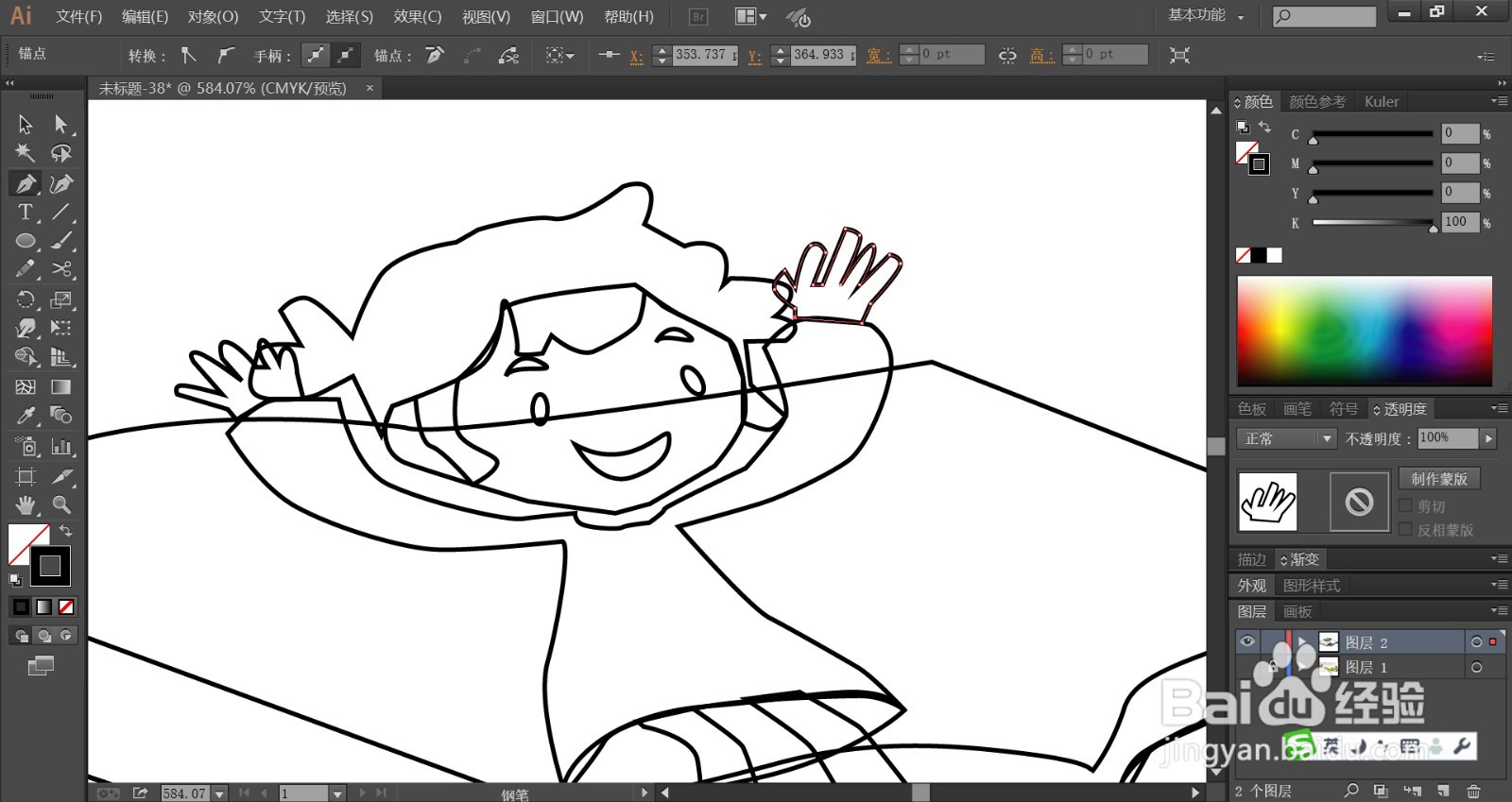1512x802 pixels.
Task: Select the Ellipse tool
Action: point(26,241)
